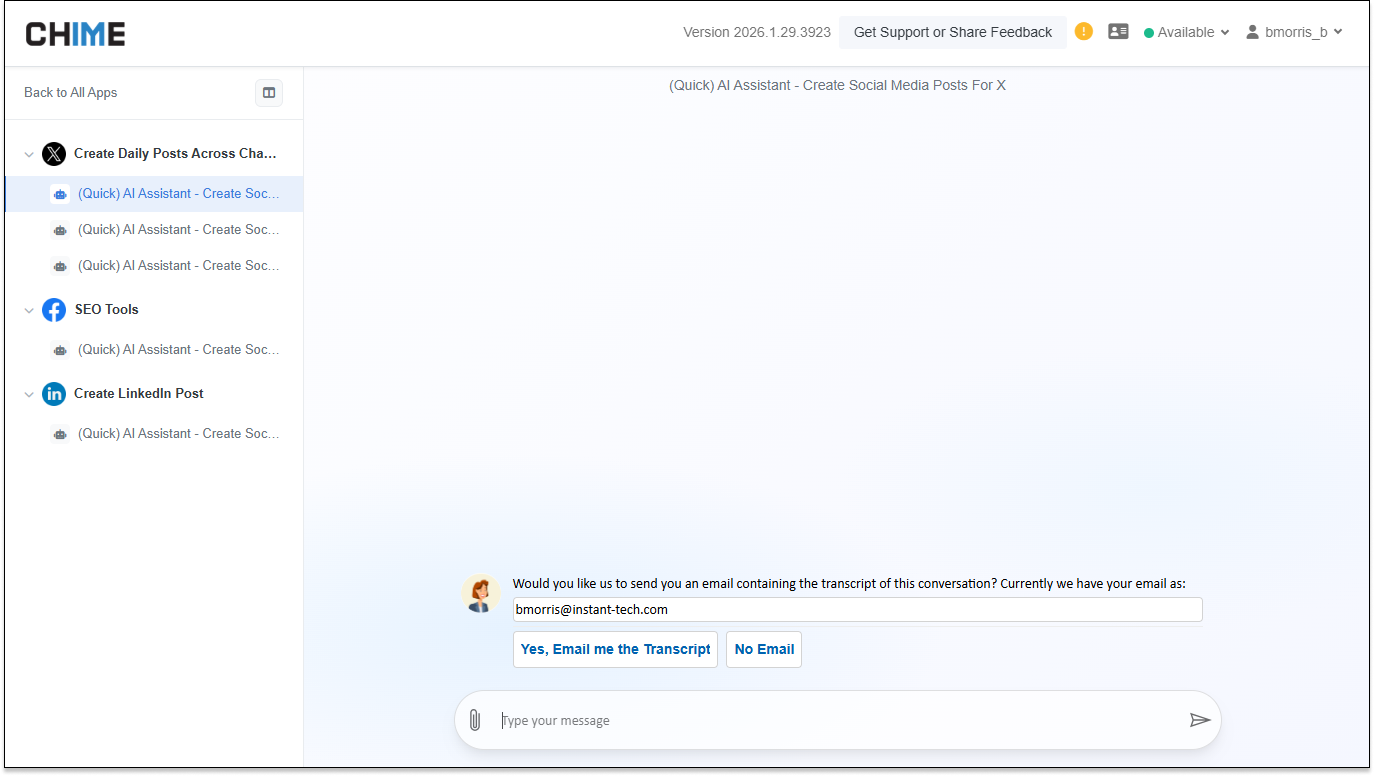Click the send message arrow icon
Screen dimensions: 1374x776
click(x=1199, y=720)
